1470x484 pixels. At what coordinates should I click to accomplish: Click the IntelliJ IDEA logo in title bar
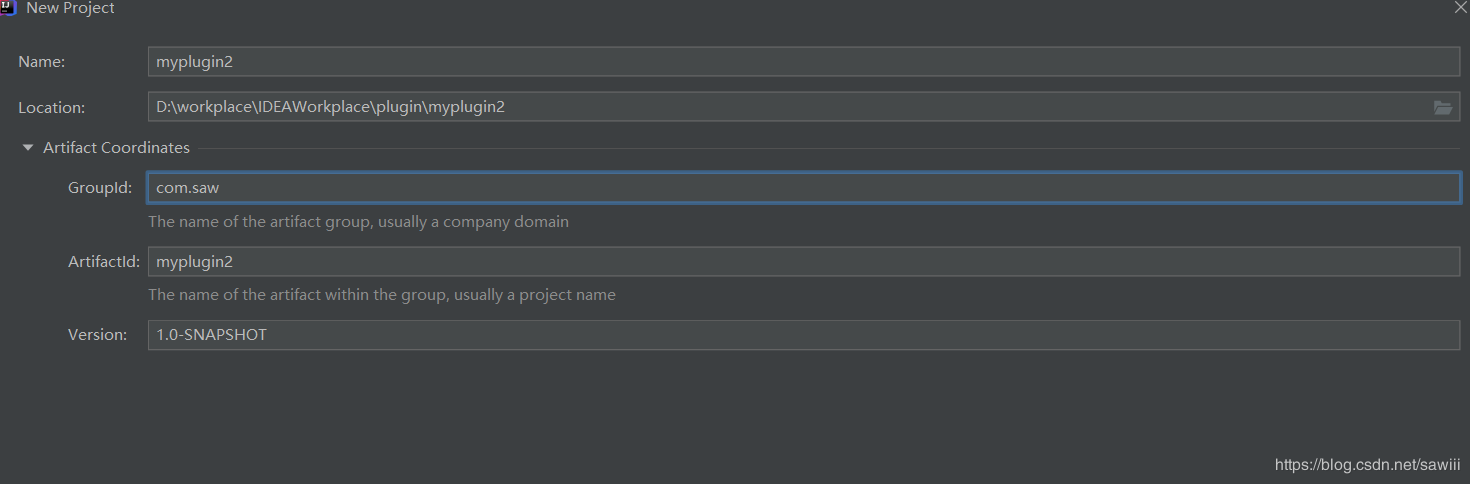point(8,7)
